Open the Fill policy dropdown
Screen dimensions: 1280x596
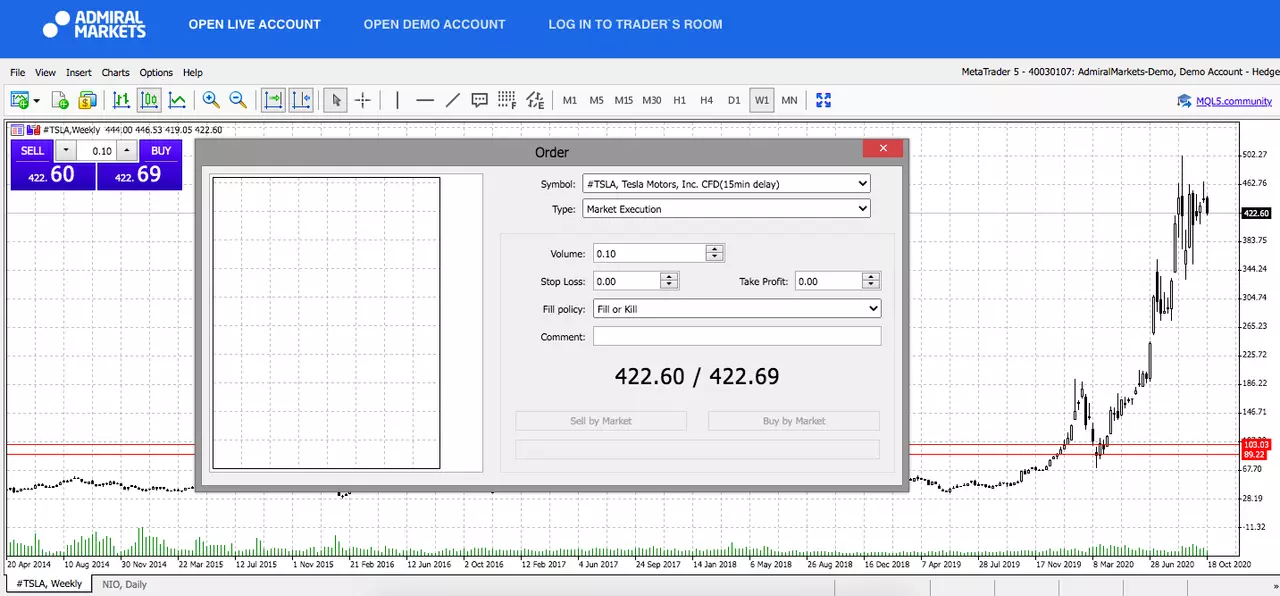click(737, 309)
